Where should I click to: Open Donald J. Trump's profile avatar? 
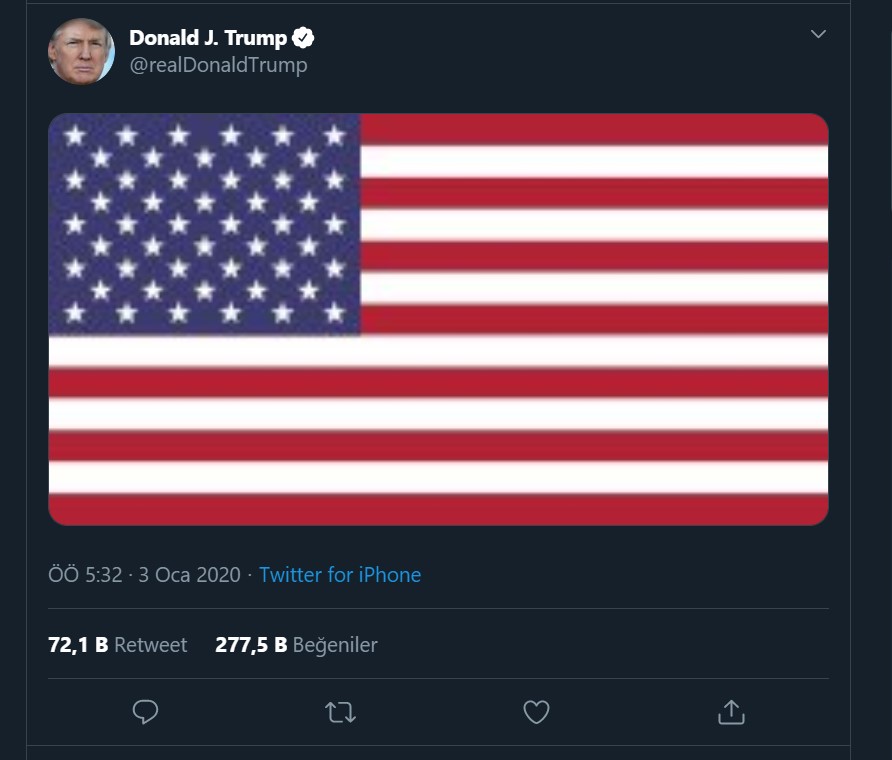coord(81,51)
